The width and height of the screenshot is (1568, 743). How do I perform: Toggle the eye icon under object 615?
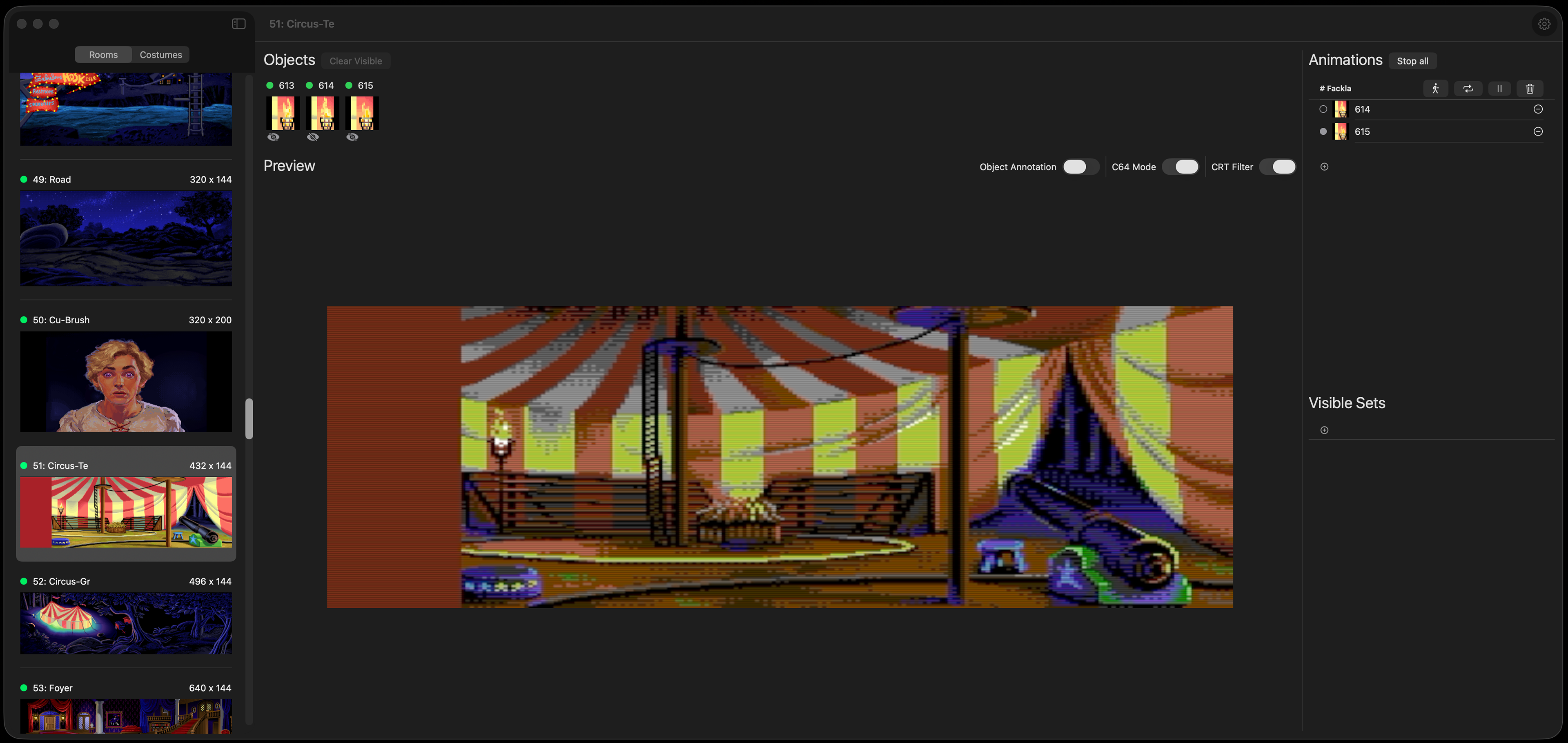(x=352, y=137)
